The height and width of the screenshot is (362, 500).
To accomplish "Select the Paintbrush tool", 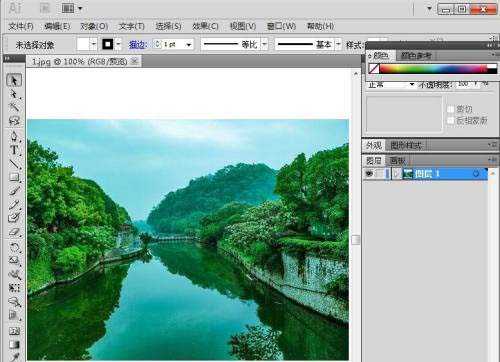I will (x=14, y=191).
